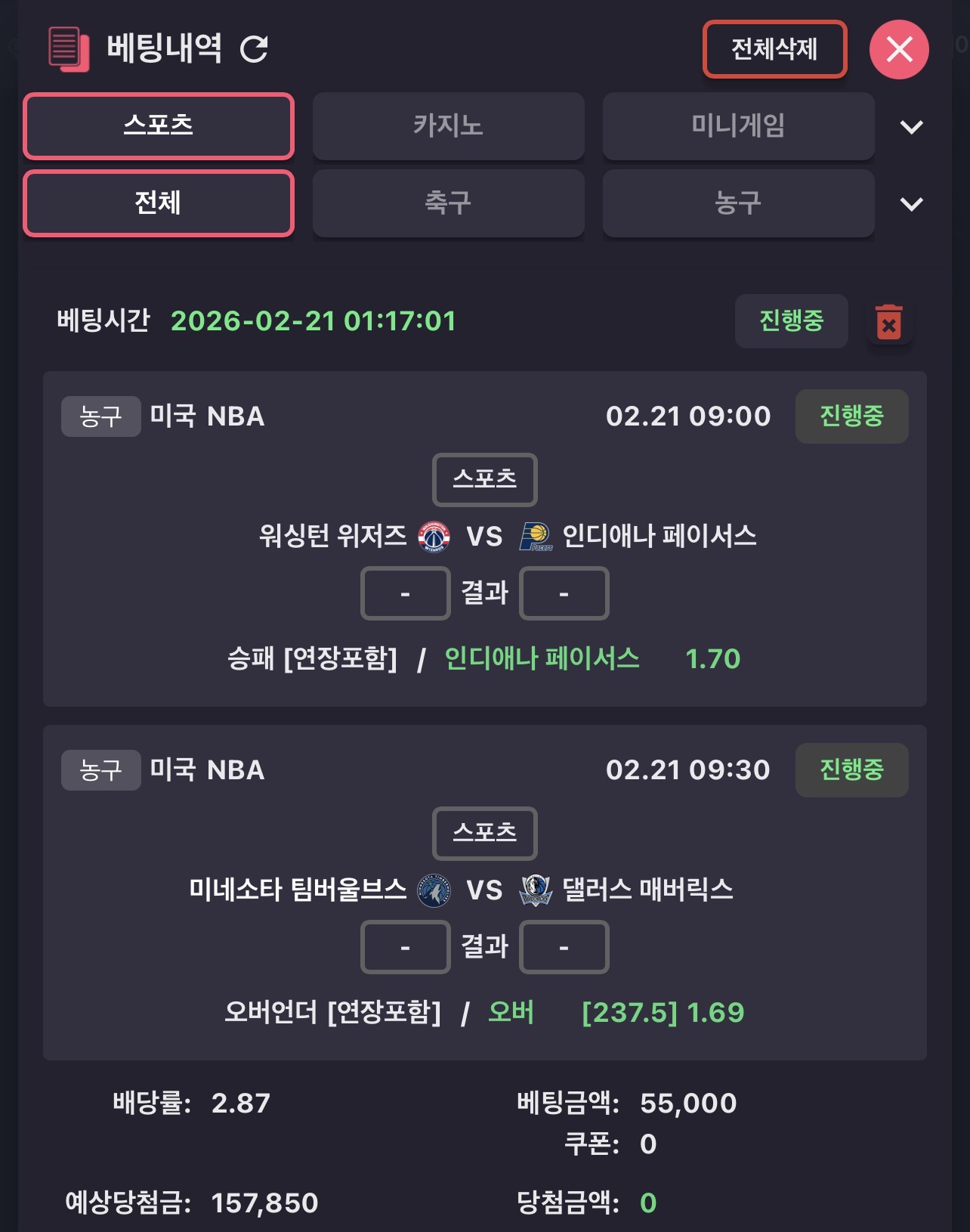Click the betting history document icon

click(x=68, y=49)
